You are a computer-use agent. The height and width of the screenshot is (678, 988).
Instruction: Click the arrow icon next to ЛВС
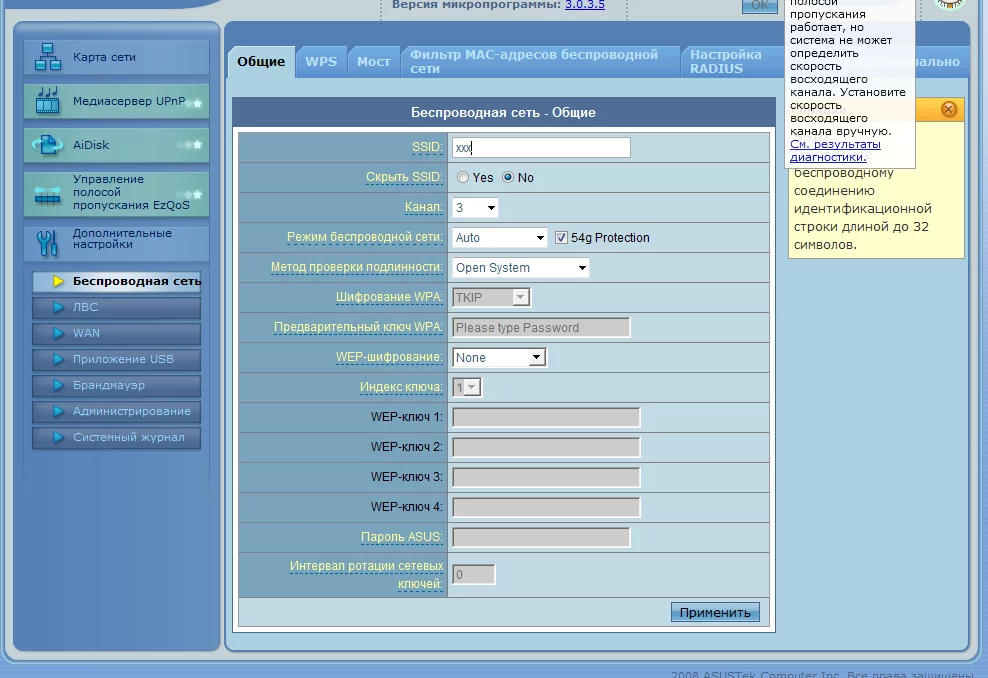pos(59,307)
